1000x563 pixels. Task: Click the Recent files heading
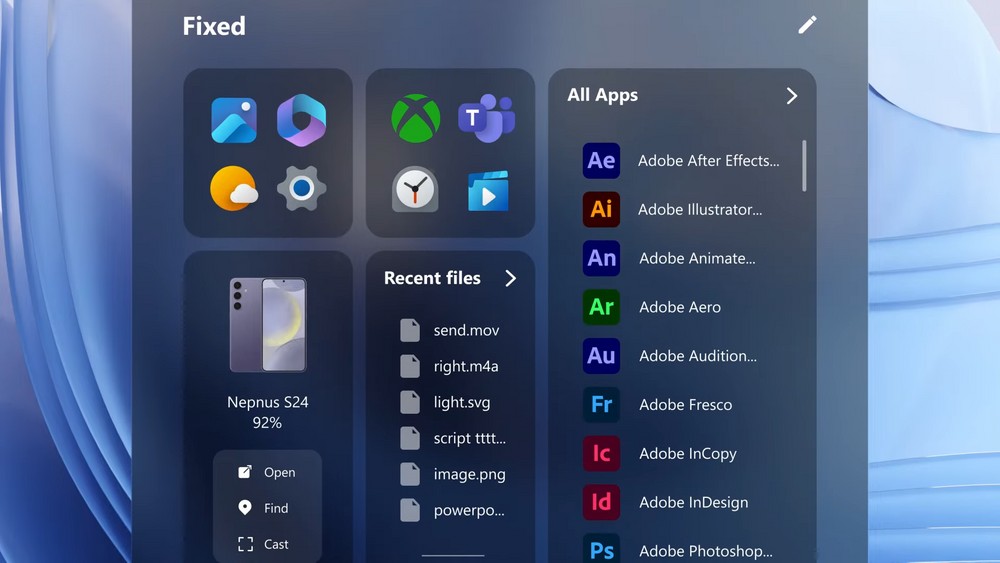tap(432, 278)
